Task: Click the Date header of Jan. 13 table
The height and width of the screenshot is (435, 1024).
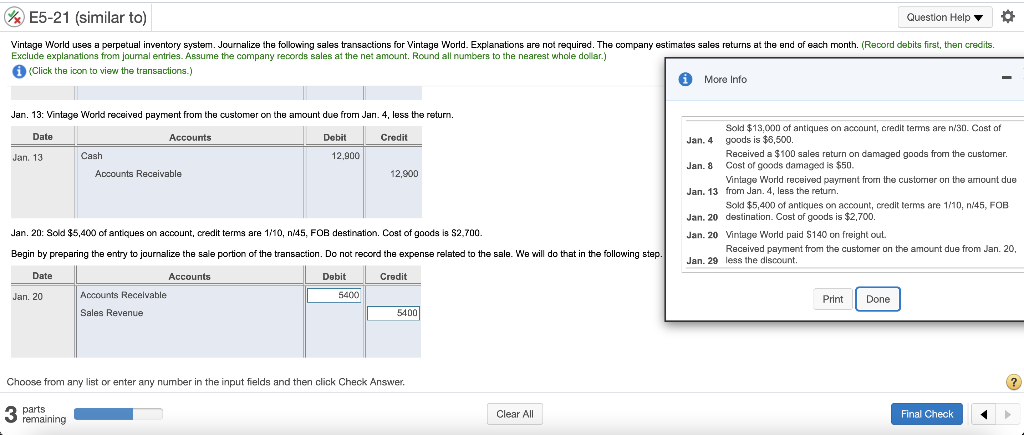Action: (x=43, y=137)
